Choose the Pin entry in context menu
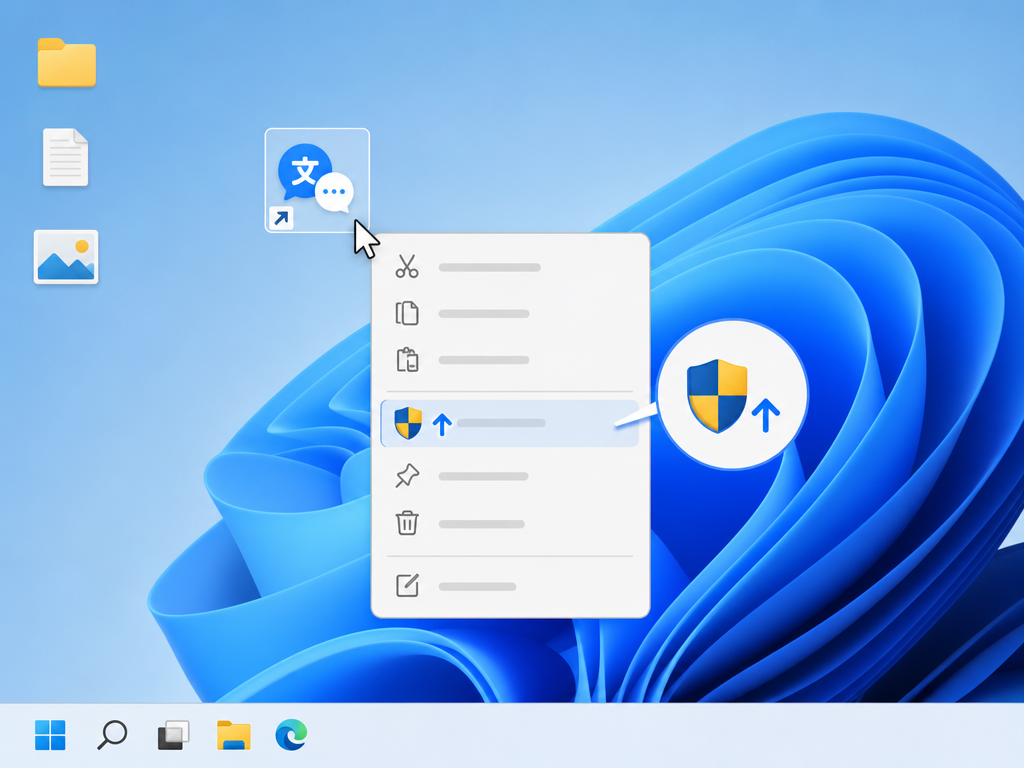This screenshot has width=1024, height=768. click(x=510, y=476)
